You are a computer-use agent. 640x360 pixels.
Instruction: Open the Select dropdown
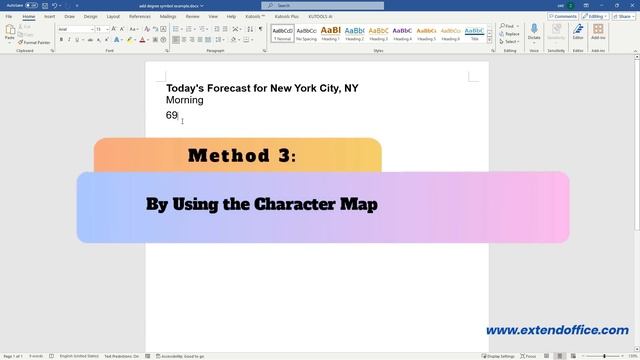pyautogui.click(x=509, y=42)
